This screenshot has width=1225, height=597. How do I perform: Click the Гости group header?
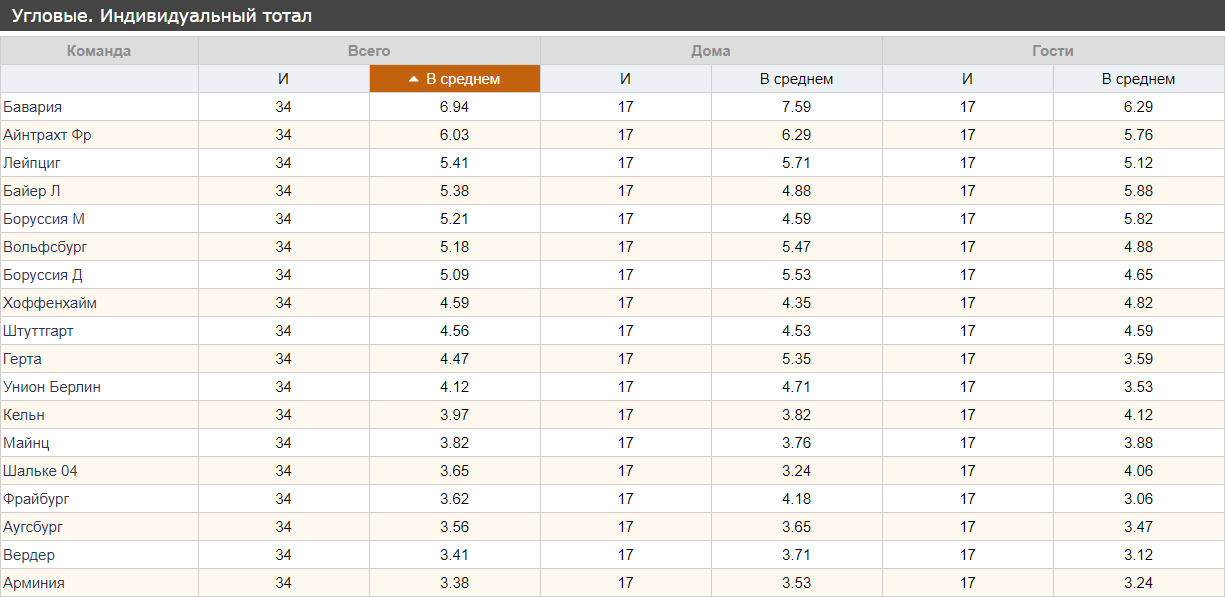click(x=1053, y=51)
